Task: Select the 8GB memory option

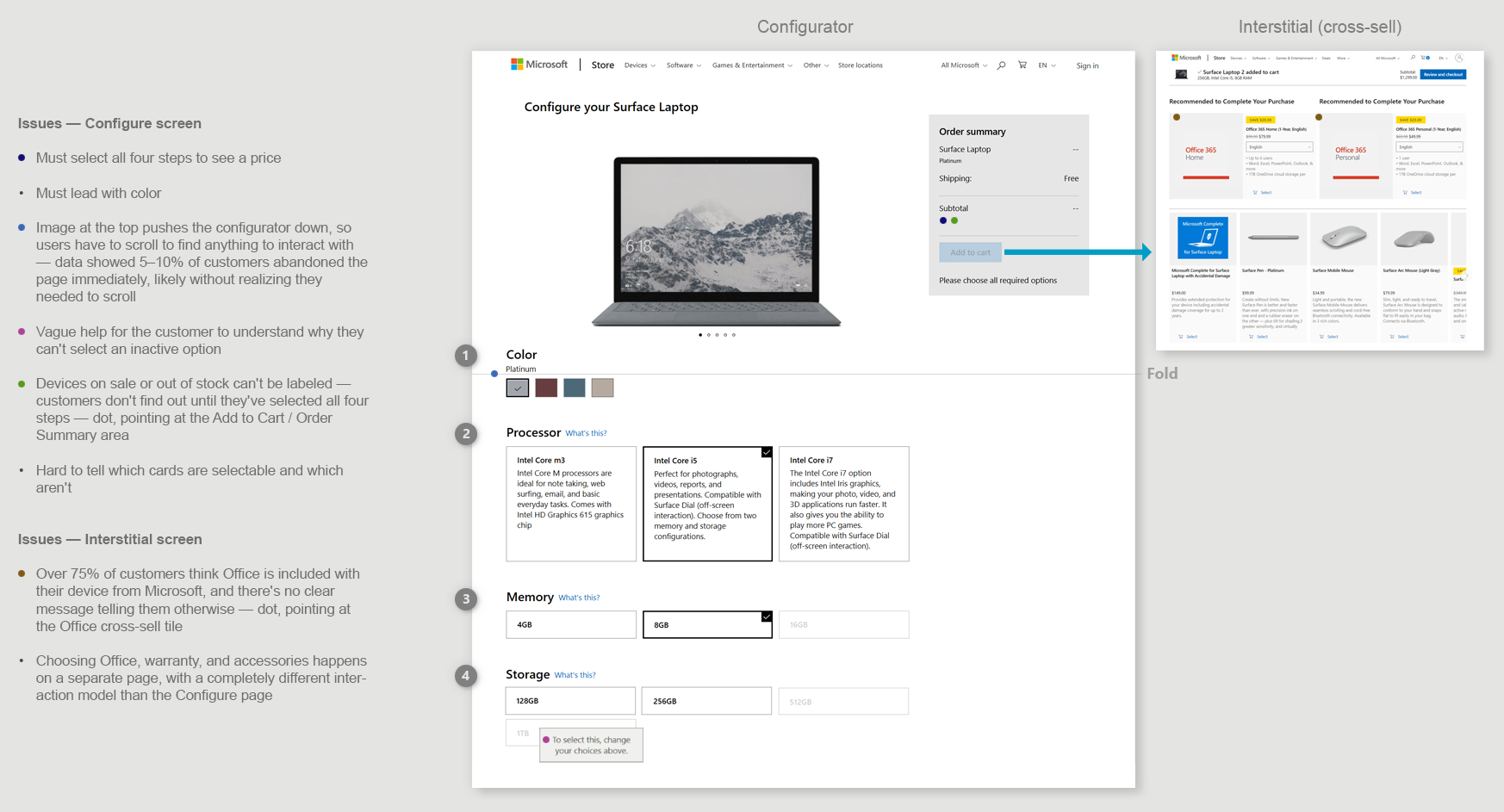Action: [x=707, y=624]
